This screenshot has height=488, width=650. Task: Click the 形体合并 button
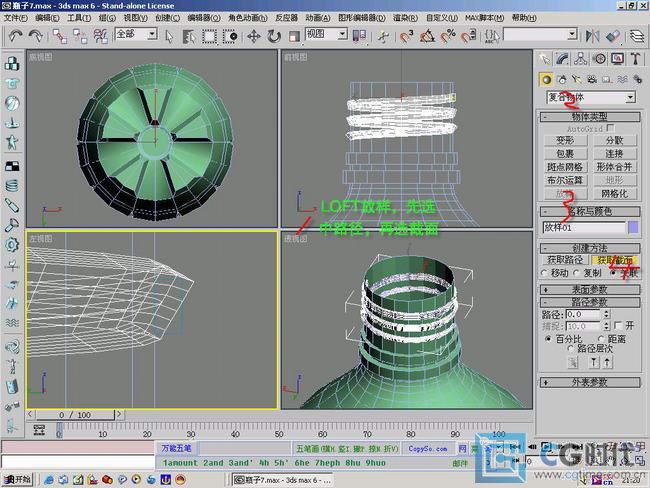pos(614,167)
